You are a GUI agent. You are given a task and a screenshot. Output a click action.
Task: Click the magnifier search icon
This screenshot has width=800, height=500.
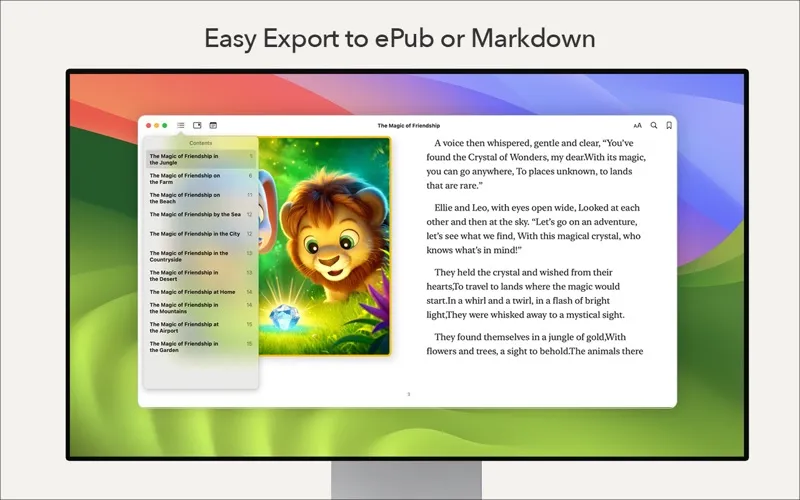(654, 126)
